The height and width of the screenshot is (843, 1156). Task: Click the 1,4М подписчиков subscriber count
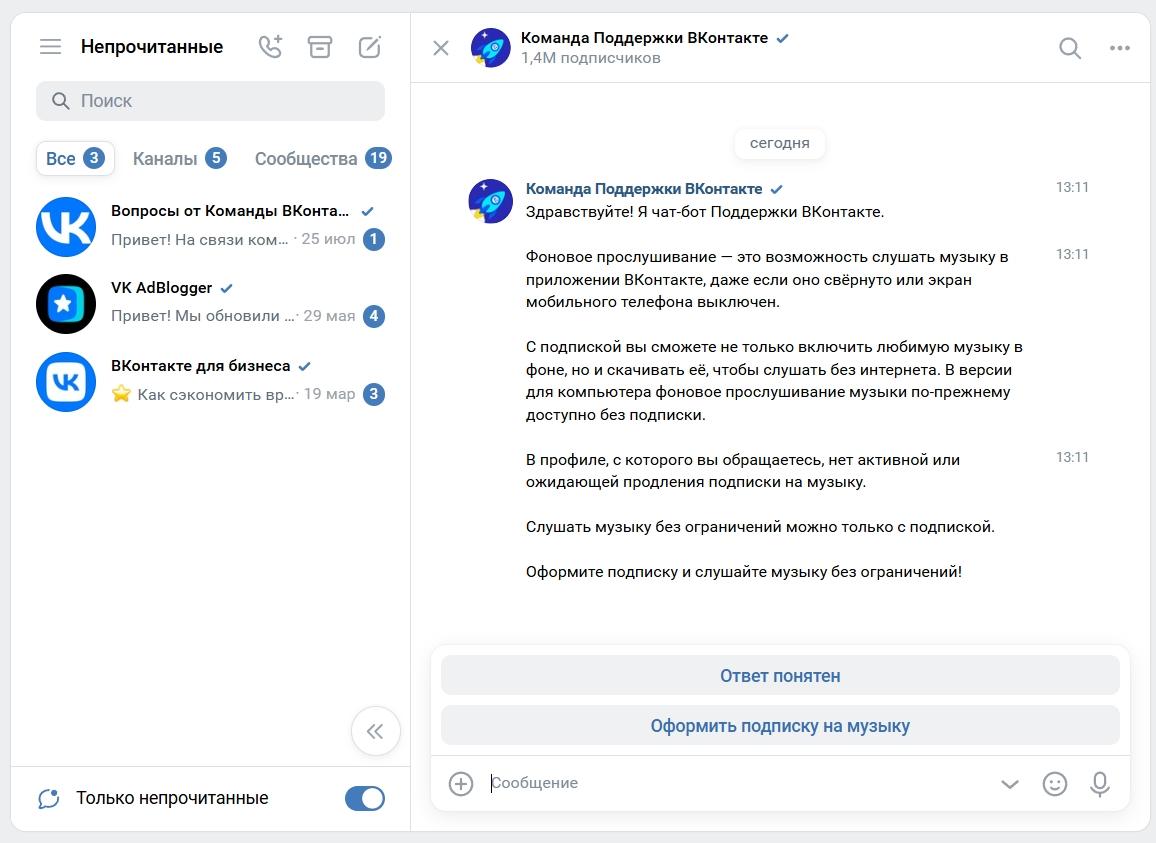(x=591, y=58)
